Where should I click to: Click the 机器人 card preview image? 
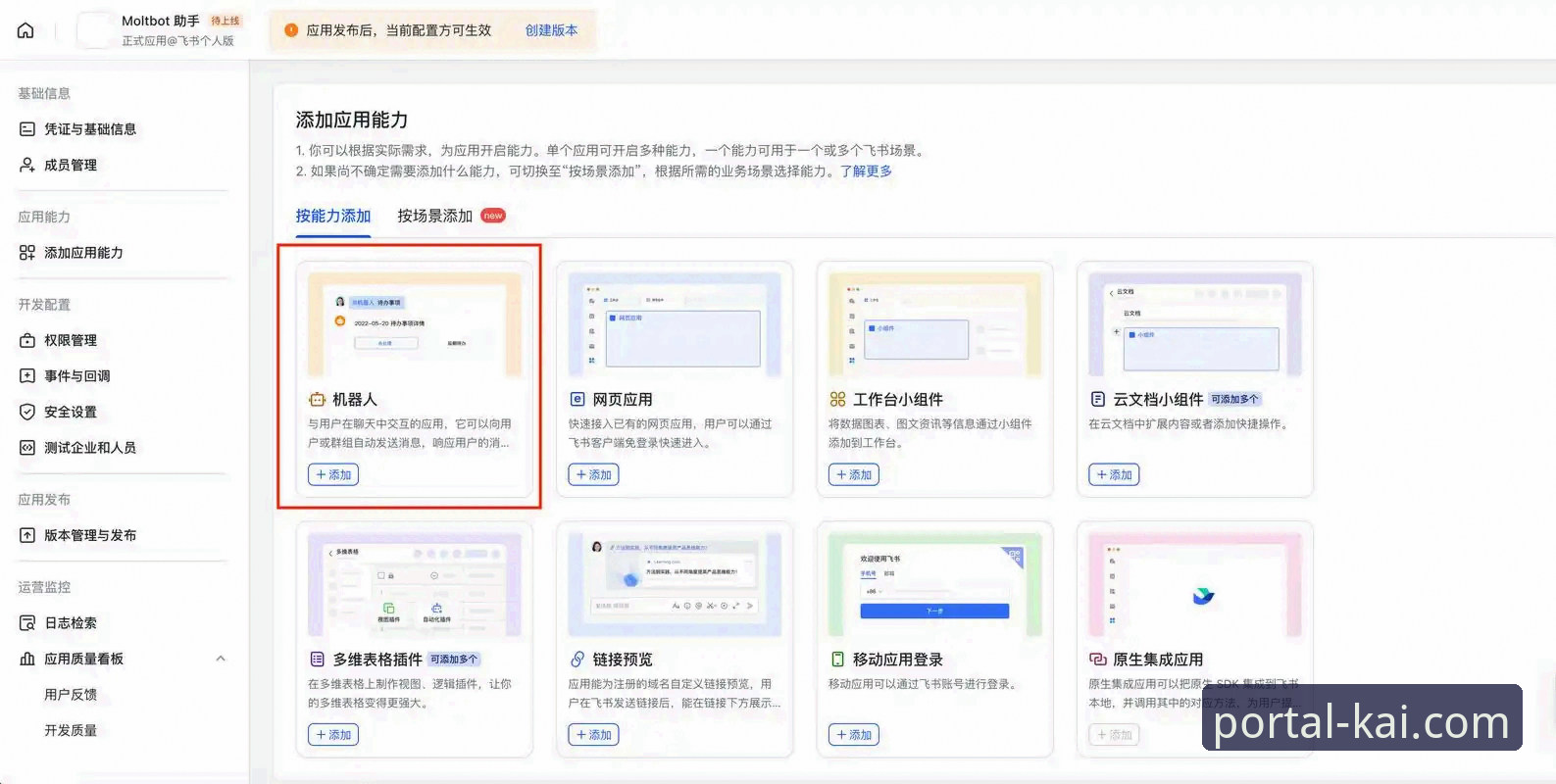415,324
